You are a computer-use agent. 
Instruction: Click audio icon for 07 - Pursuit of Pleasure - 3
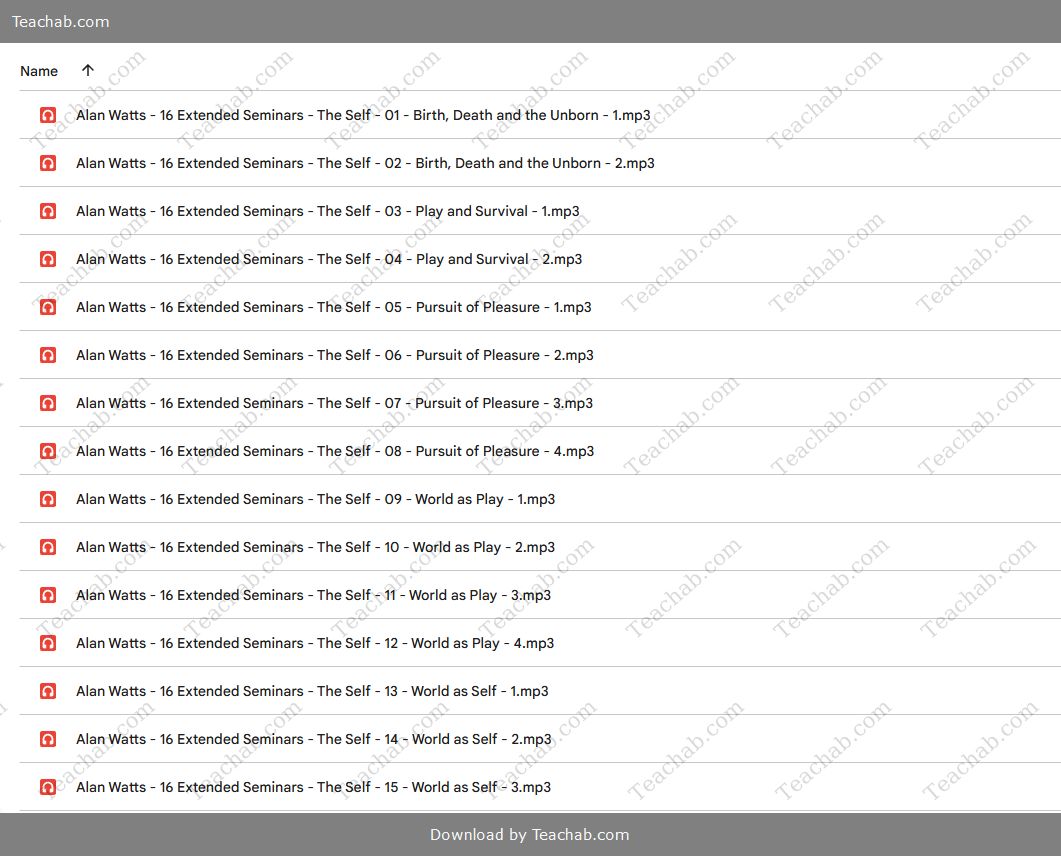(48, 403)
